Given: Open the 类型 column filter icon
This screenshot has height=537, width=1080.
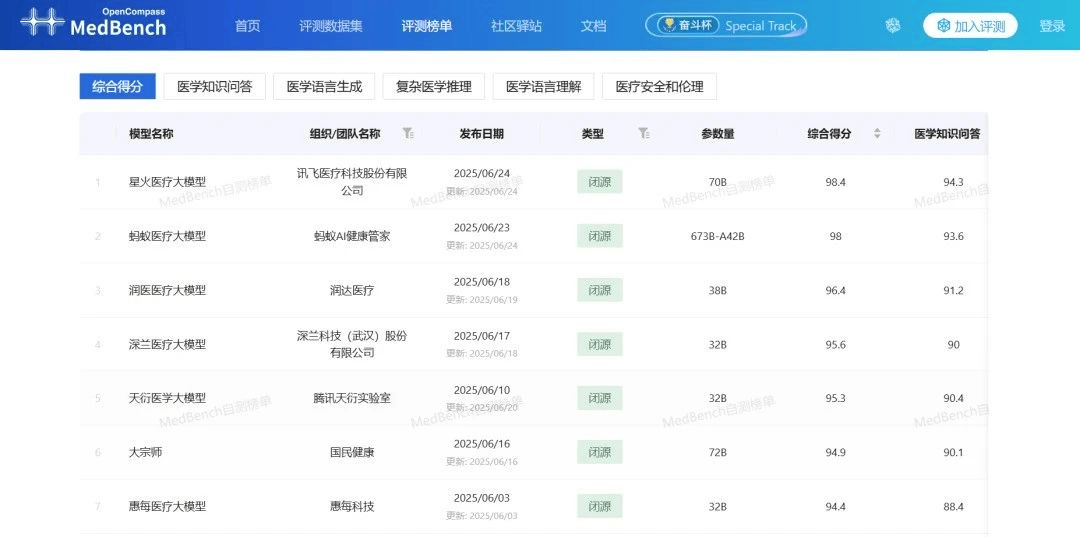Looking at the screenshot, I should point(643,134).
